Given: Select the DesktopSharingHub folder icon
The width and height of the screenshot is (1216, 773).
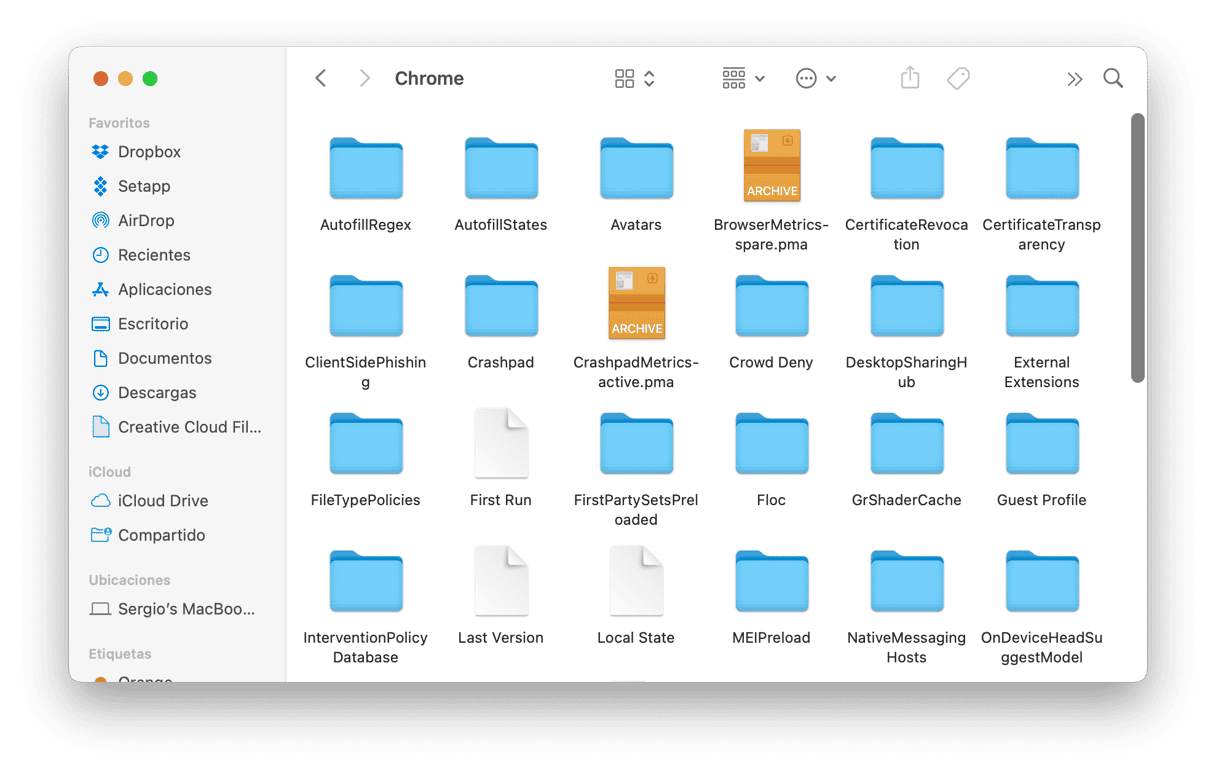Looking at the screenshot, I should pos(907,305).
